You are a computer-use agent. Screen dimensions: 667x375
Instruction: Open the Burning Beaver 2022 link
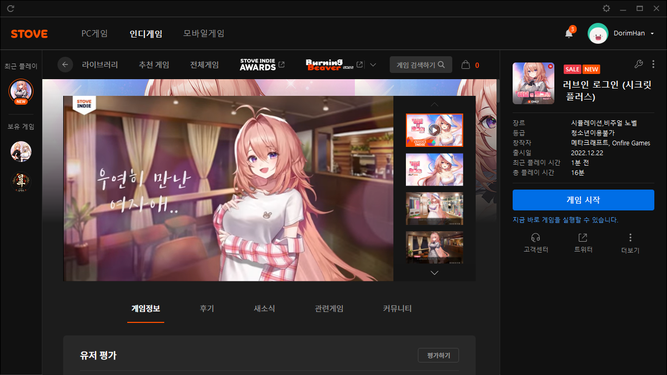(334, 65)
